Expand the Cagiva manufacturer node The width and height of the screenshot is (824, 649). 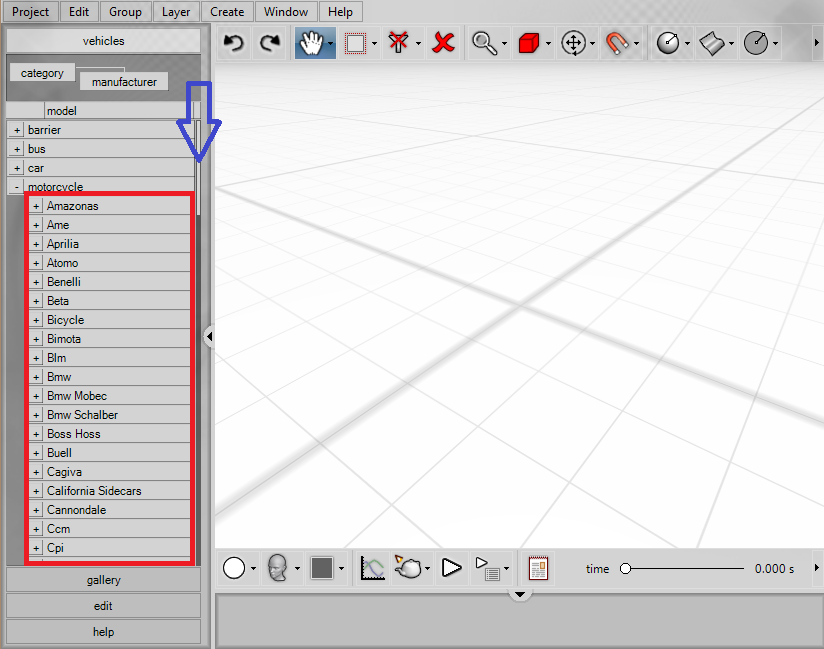click(x=36, y=472)
